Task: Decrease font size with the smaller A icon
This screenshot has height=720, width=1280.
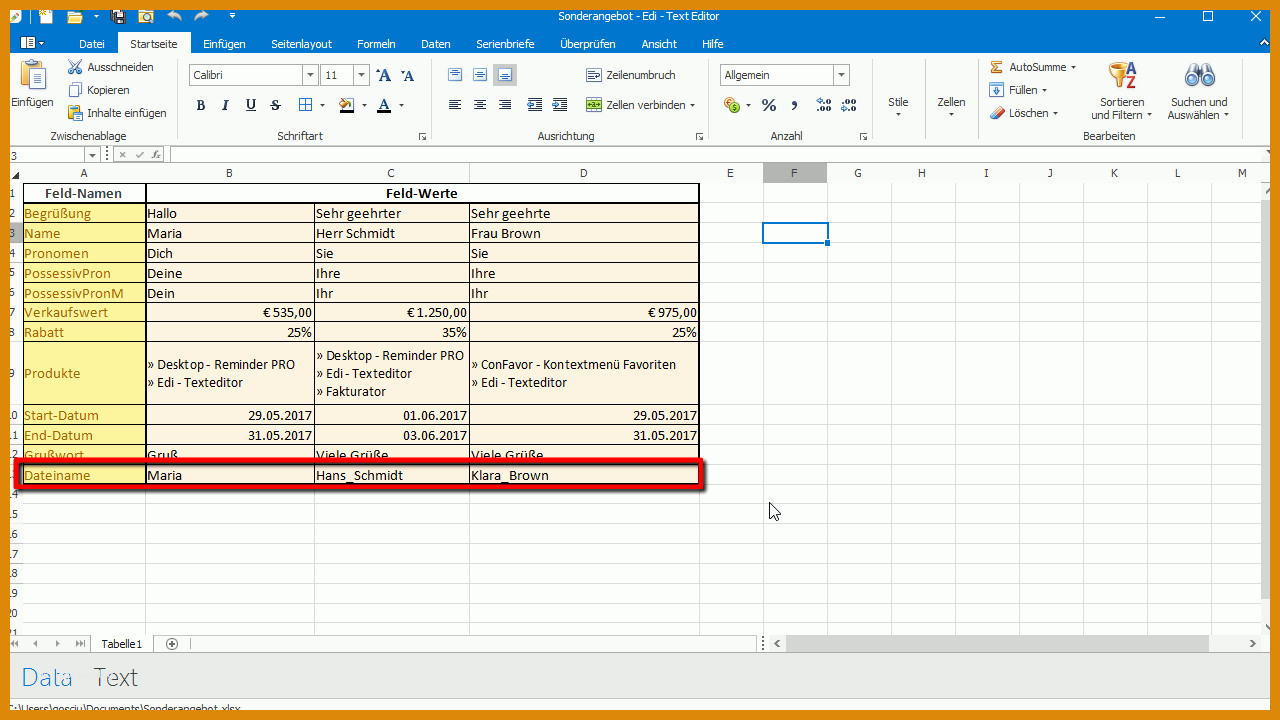Action: [407, 75]
